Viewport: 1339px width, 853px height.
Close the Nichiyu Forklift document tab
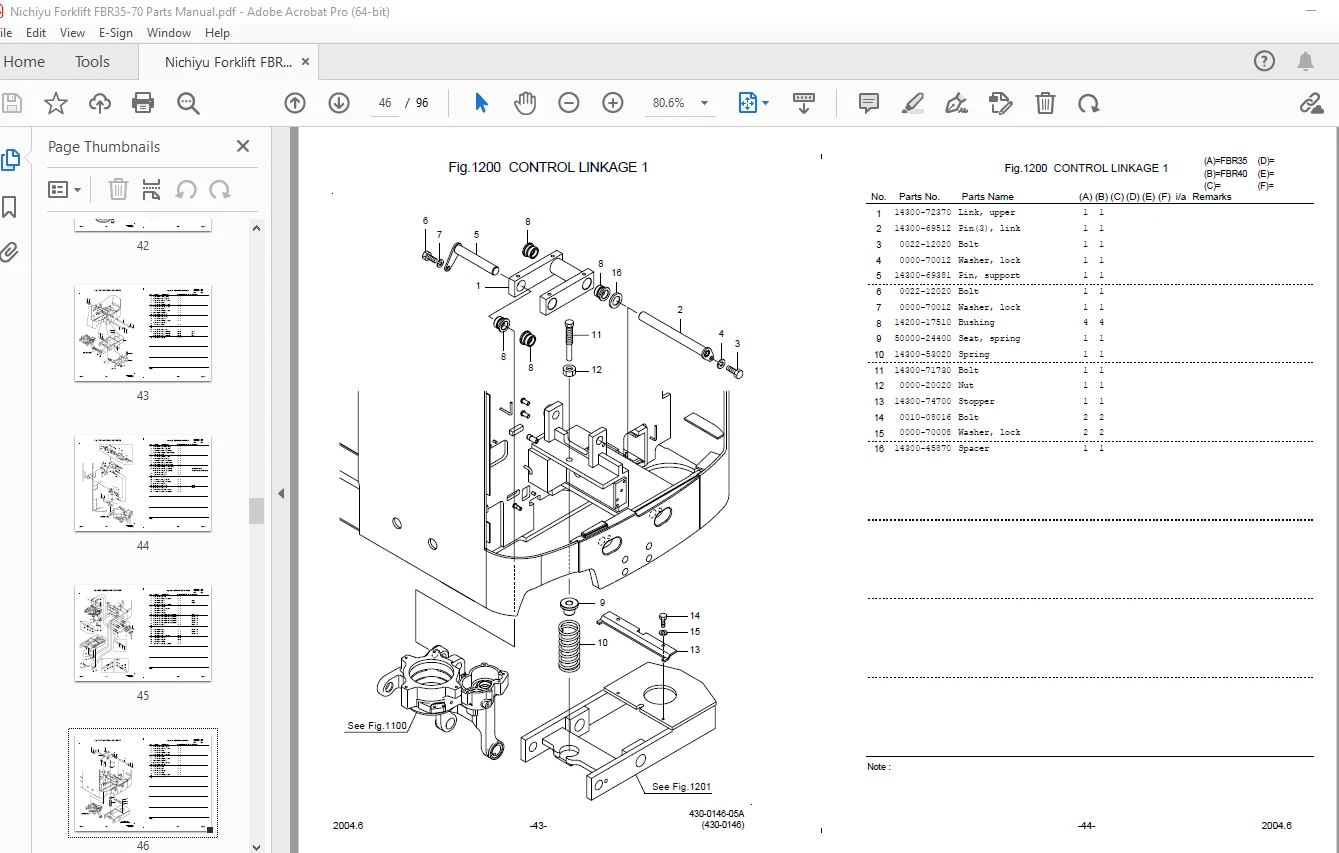[x=306, y=62]
